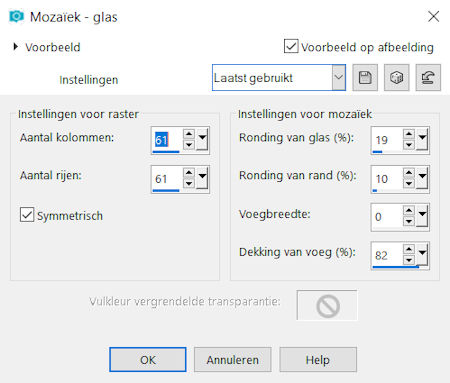450x383 pixels.
Task: Toggle the Symmetrisch checkbox
Action: pos(27,215)
